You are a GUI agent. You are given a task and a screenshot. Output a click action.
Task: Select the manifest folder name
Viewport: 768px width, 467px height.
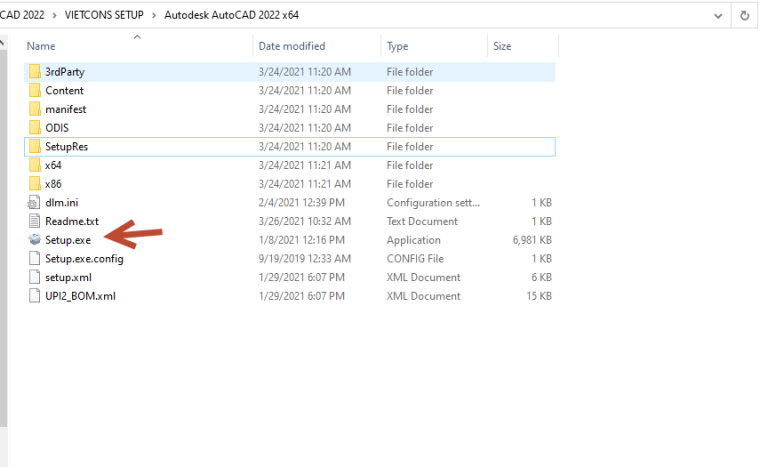pyautogui.click(x=66, y=109)
